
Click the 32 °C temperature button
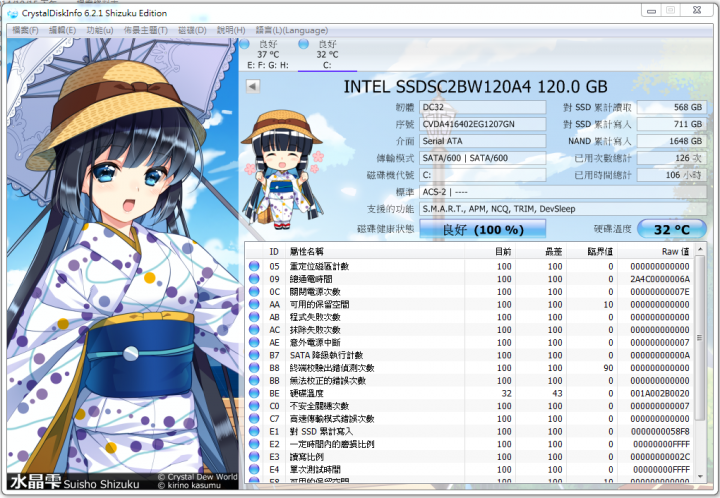pos(672,229)
